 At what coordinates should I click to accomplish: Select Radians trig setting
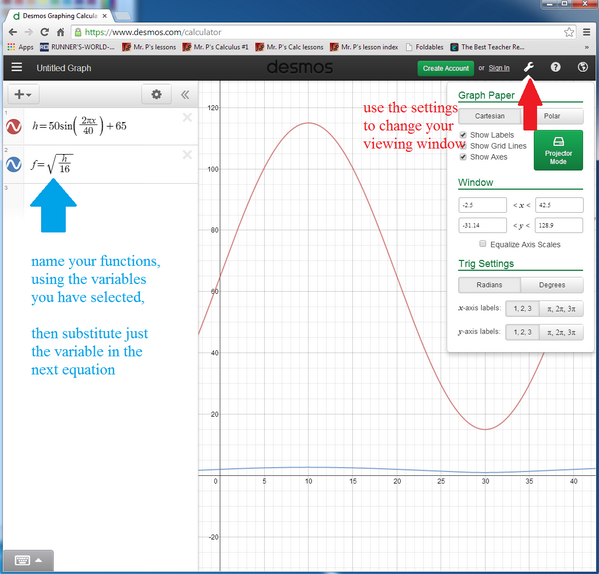489,285
